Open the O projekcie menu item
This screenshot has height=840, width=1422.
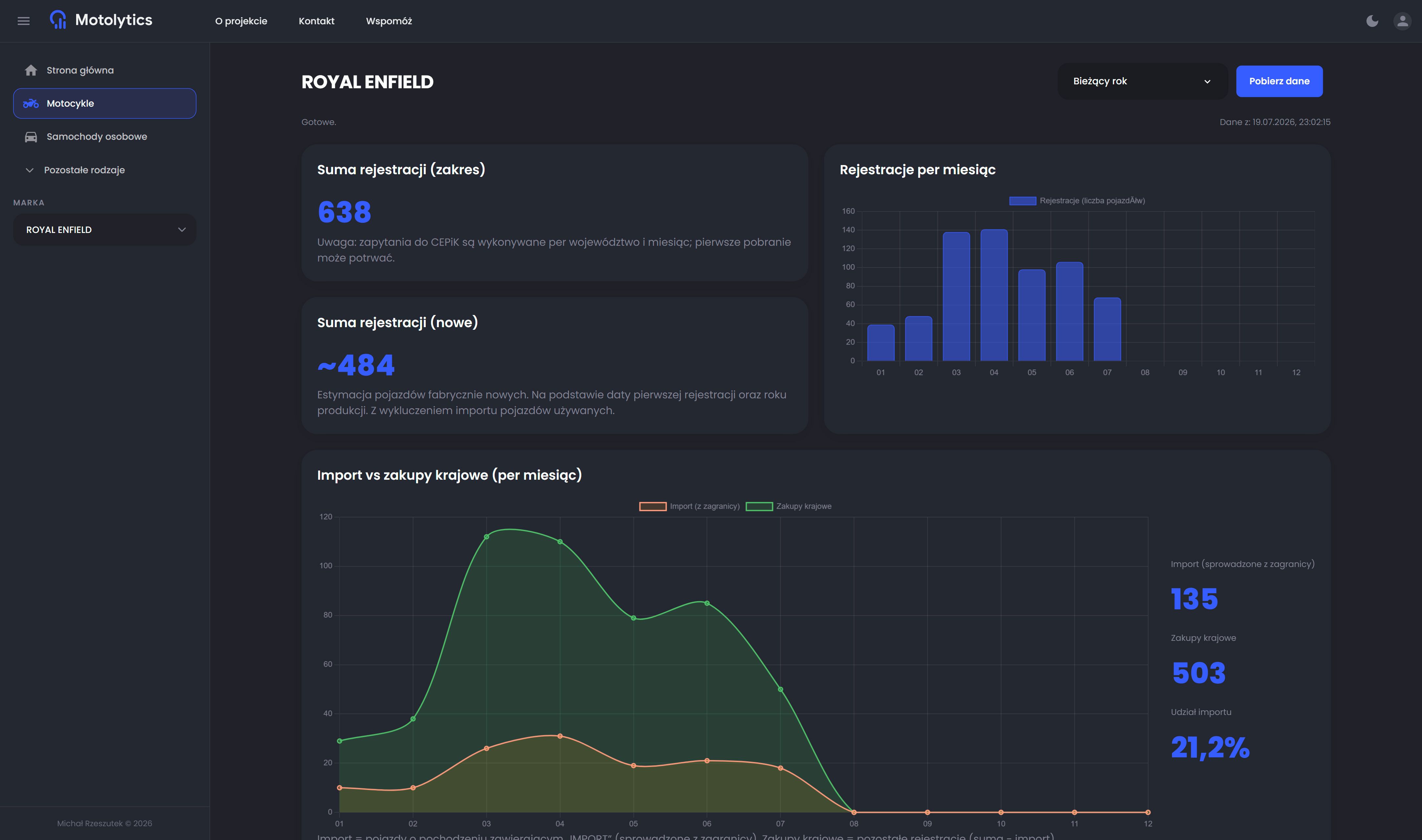[241, 21]
